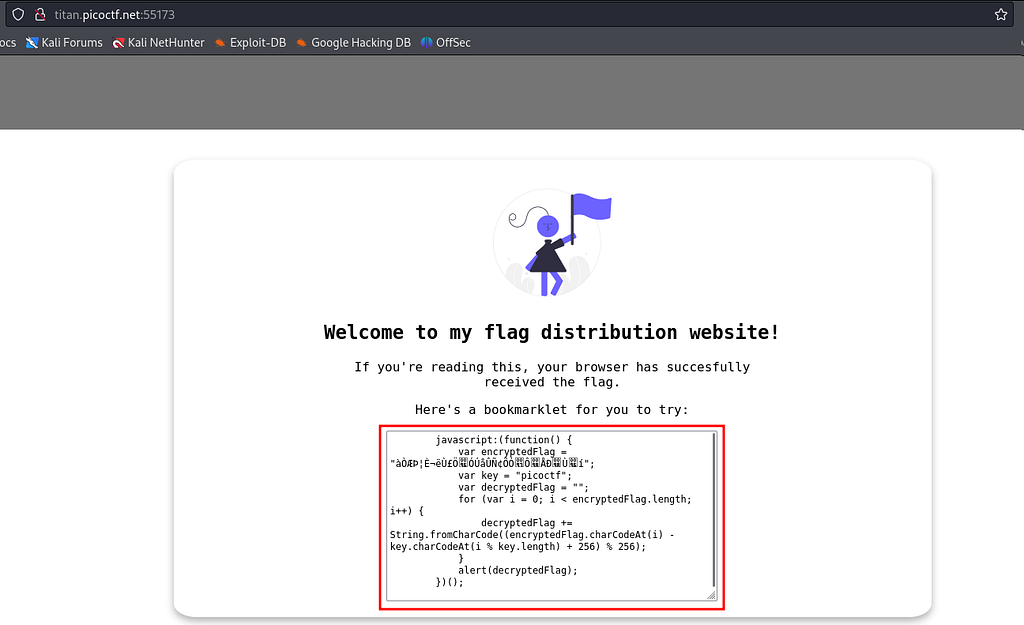The width and height of the screenshot is (1024, 625).
Task: Click the Kali Forums bookmark icon
Action: tap(31, 43)
